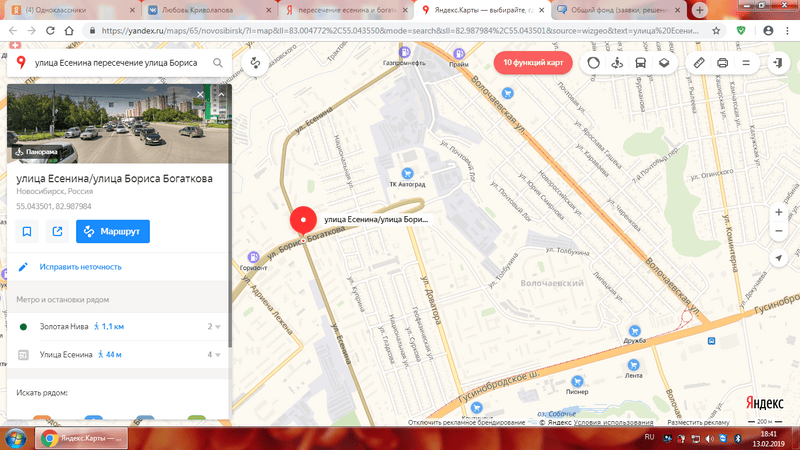Switch to the 'пересечение есенина' Yandex tab

347,10
